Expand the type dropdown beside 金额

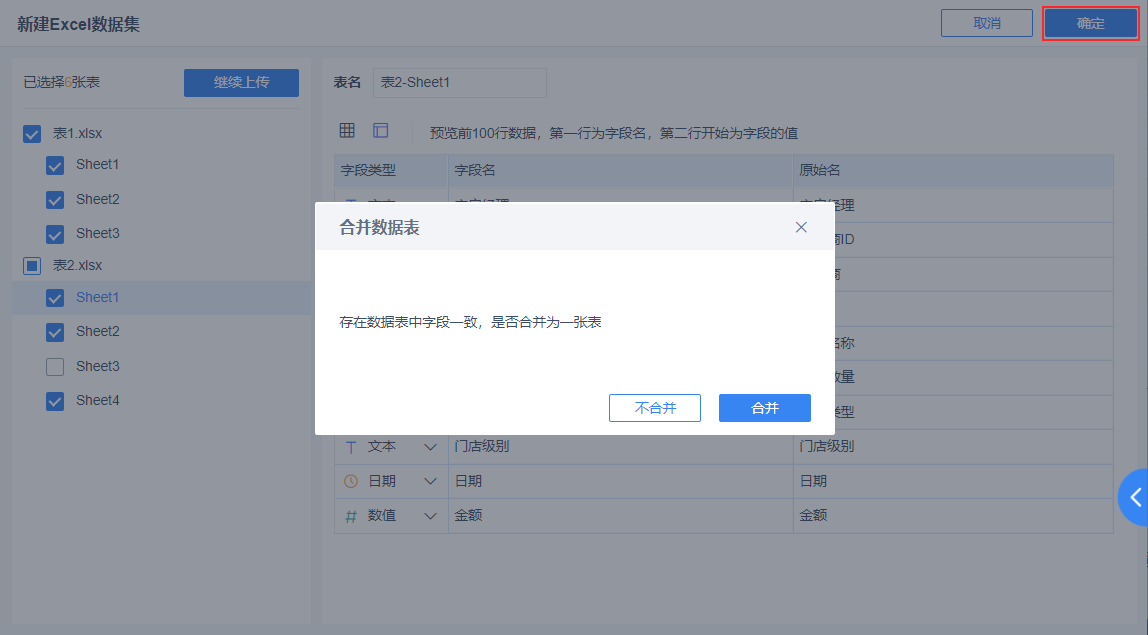click(x=430, y=515)
